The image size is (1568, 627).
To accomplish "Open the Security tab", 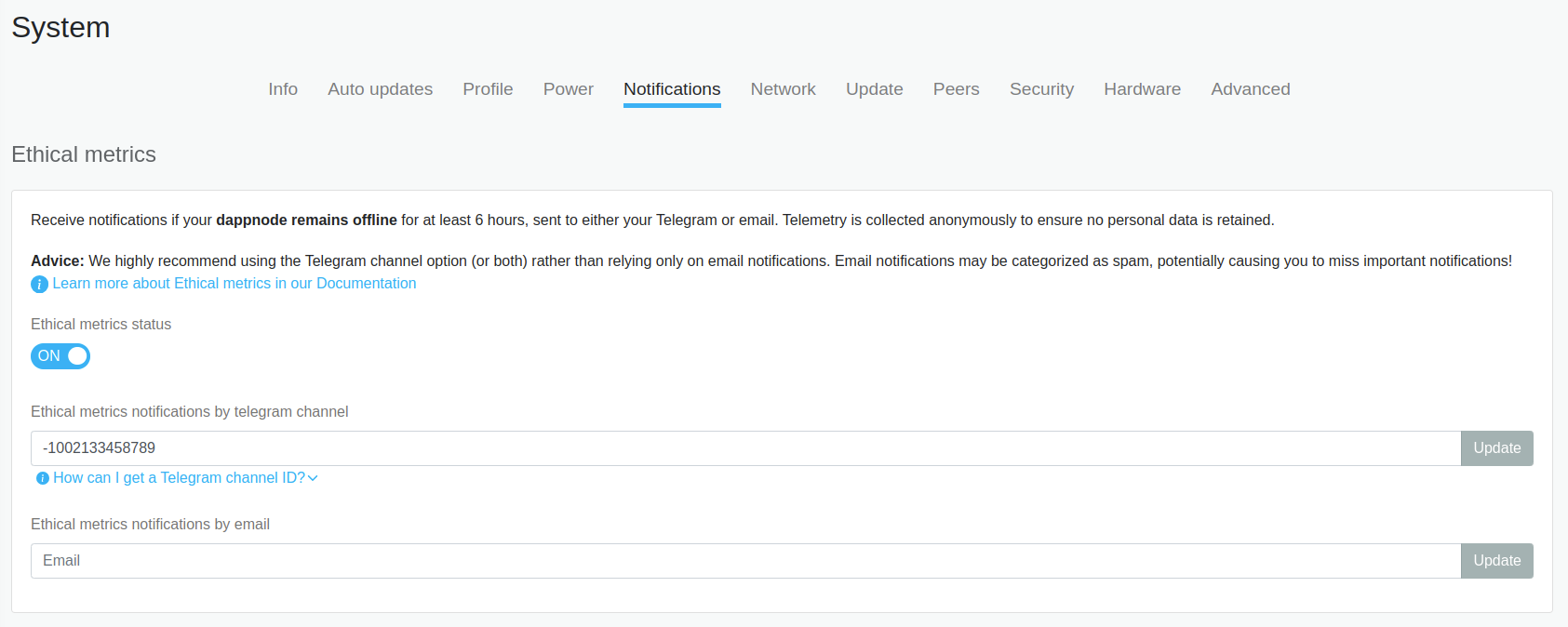I will [1041, 89].
